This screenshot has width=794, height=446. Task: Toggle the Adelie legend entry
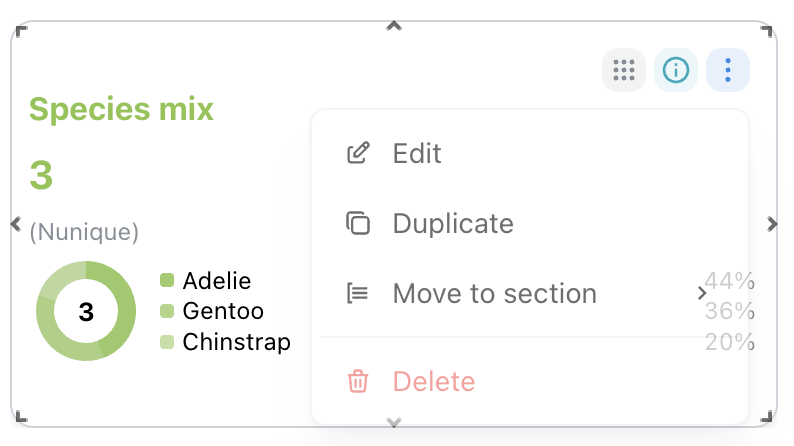click(205, 280)
